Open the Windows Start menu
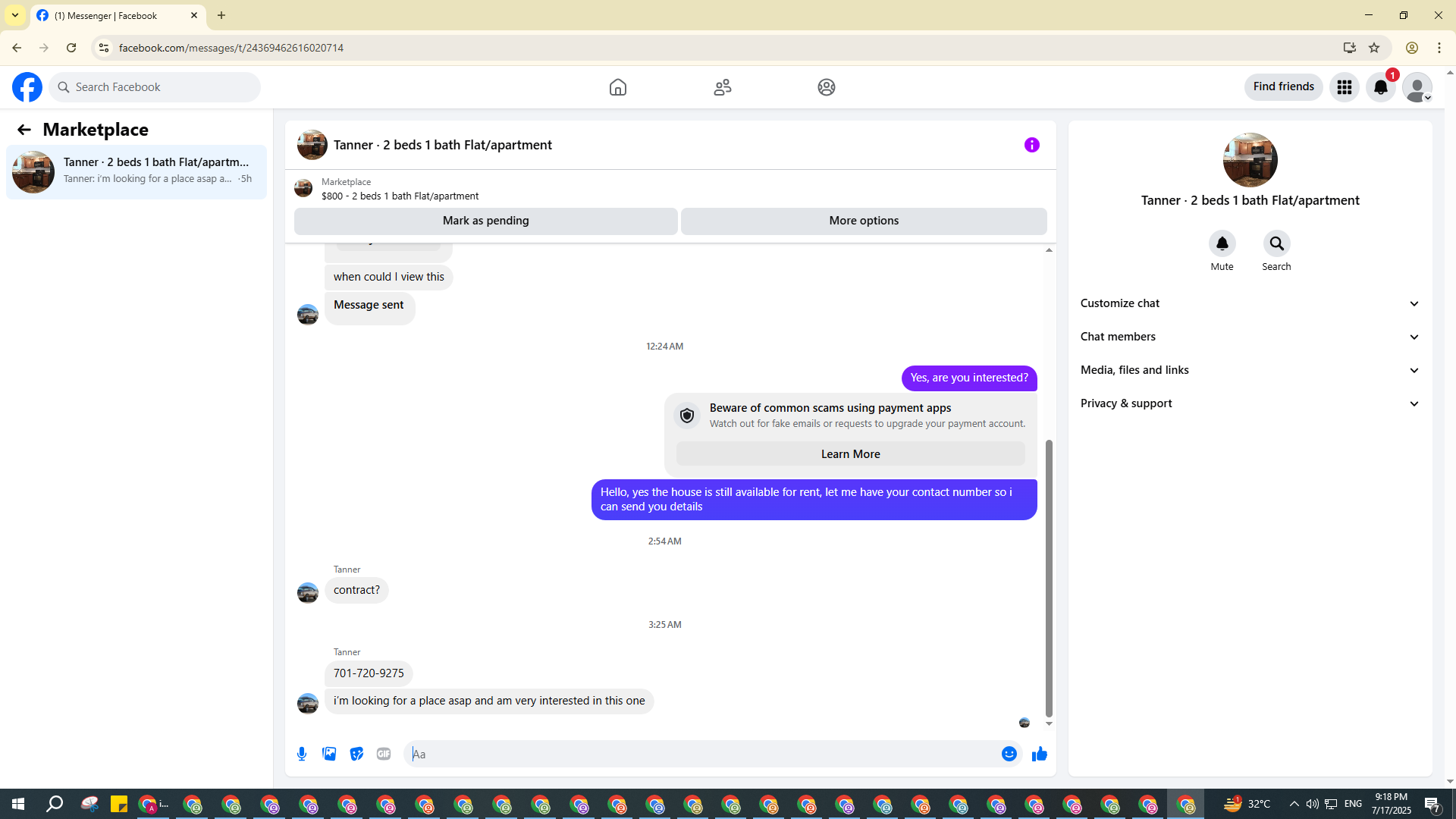1456x819 pixels. click(x=18, y=804)
